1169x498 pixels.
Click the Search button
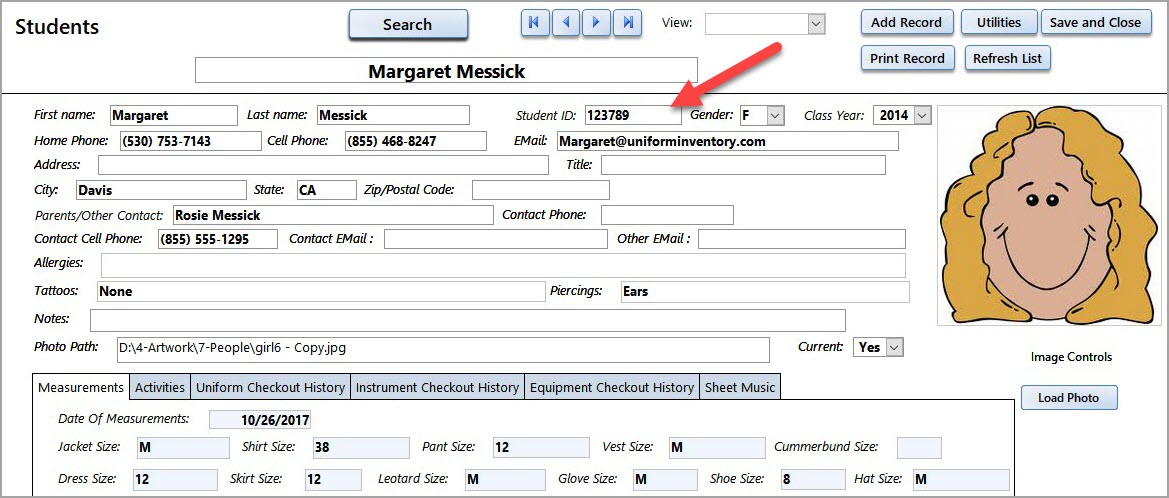408,25
